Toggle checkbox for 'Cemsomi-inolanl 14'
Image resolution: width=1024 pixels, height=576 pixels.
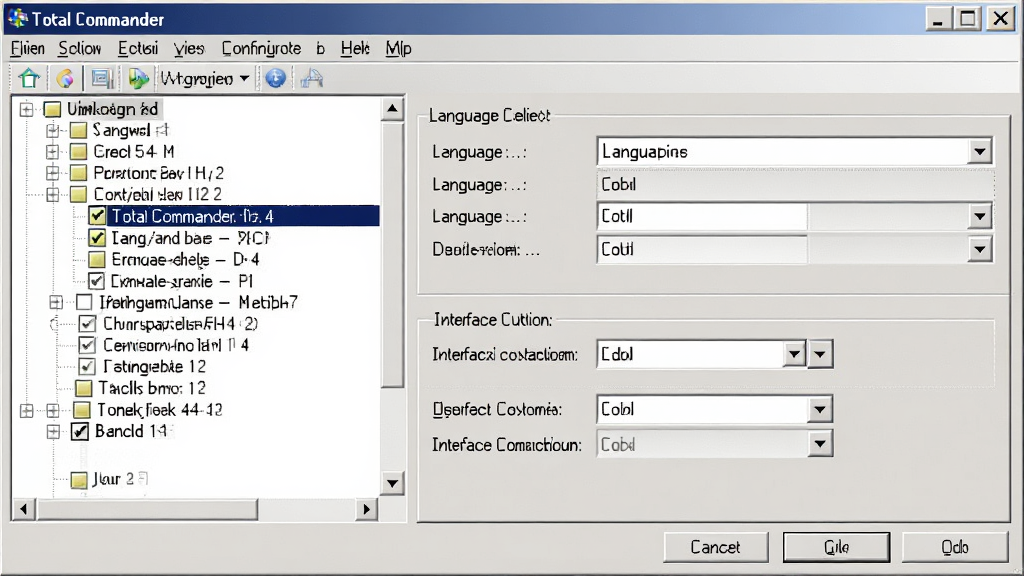pos(87,345)
